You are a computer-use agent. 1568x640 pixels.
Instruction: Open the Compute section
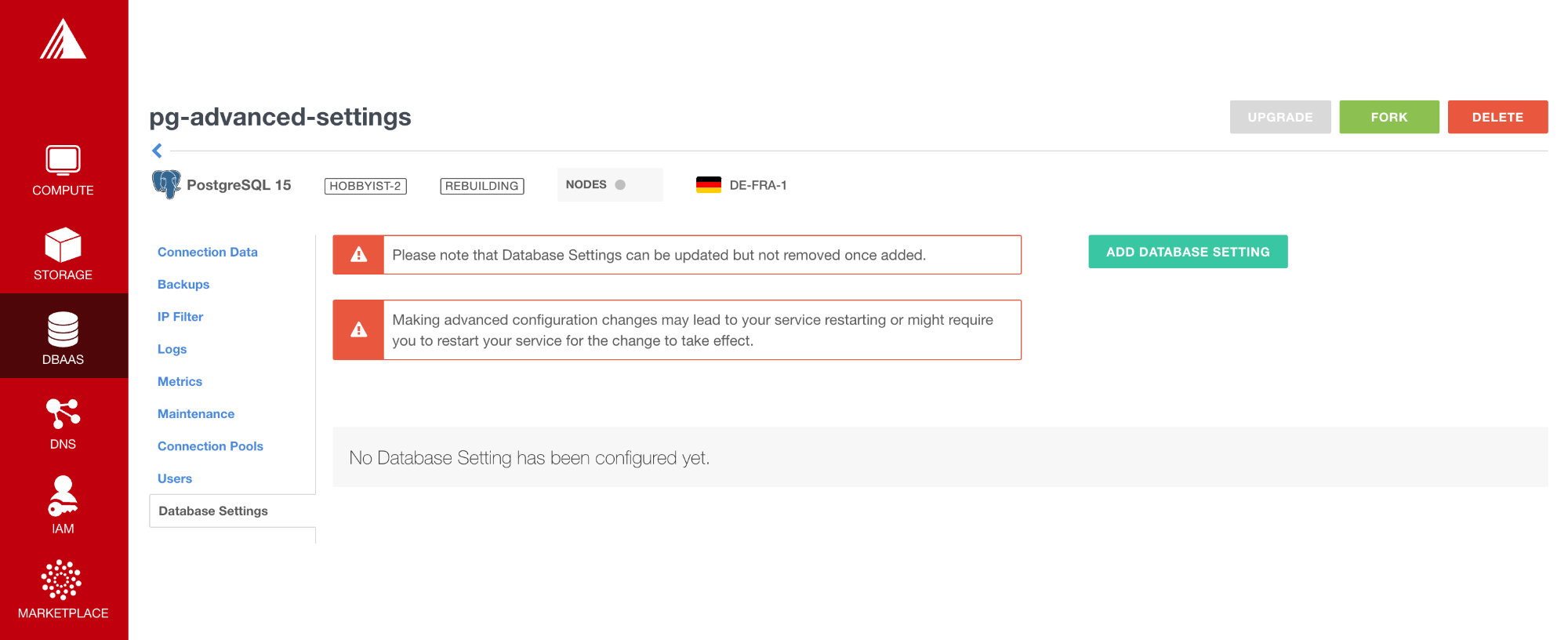point(63,170)
